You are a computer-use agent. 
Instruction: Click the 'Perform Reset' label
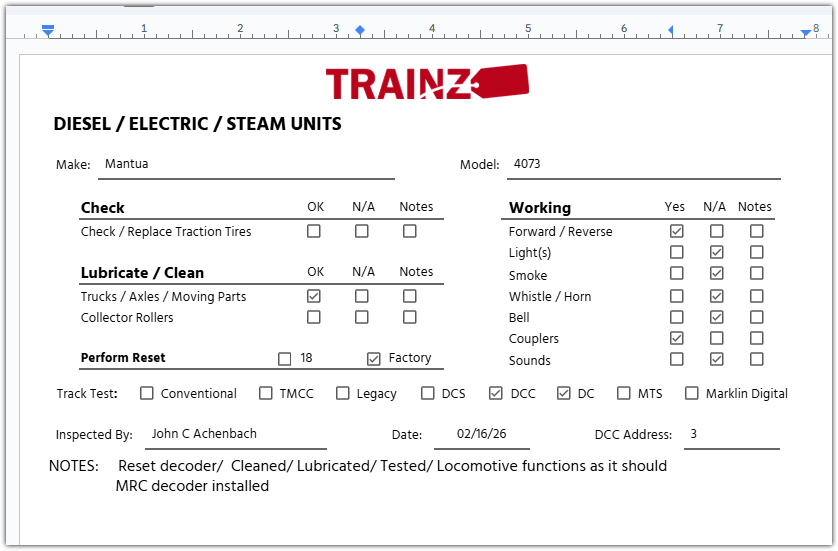(x=123, y=358)
